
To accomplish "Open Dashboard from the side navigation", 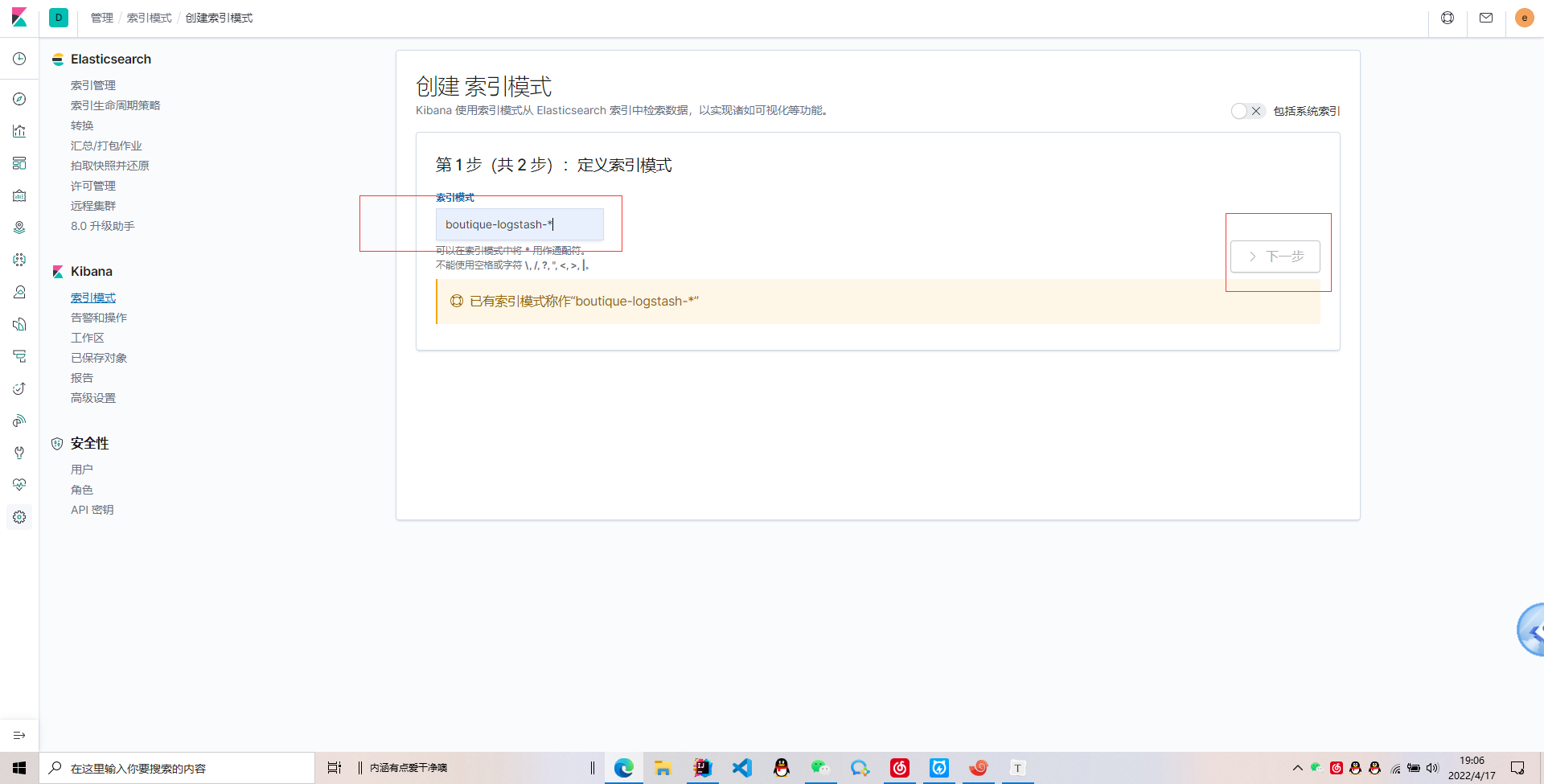I will tap(19, 163).
